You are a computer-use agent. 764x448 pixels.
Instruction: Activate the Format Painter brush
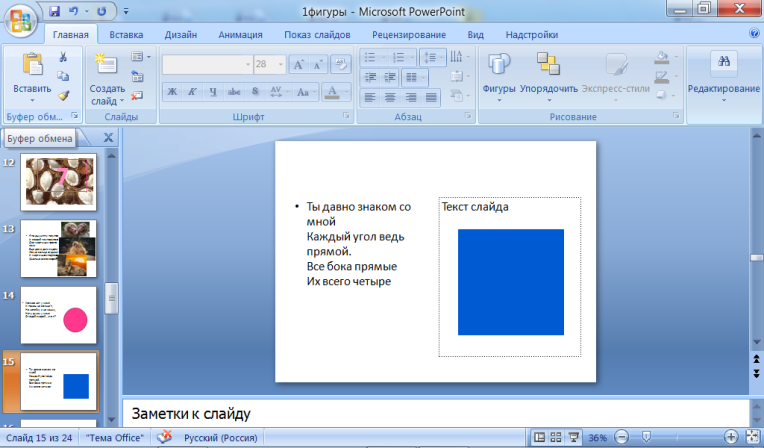coord(63,96)
